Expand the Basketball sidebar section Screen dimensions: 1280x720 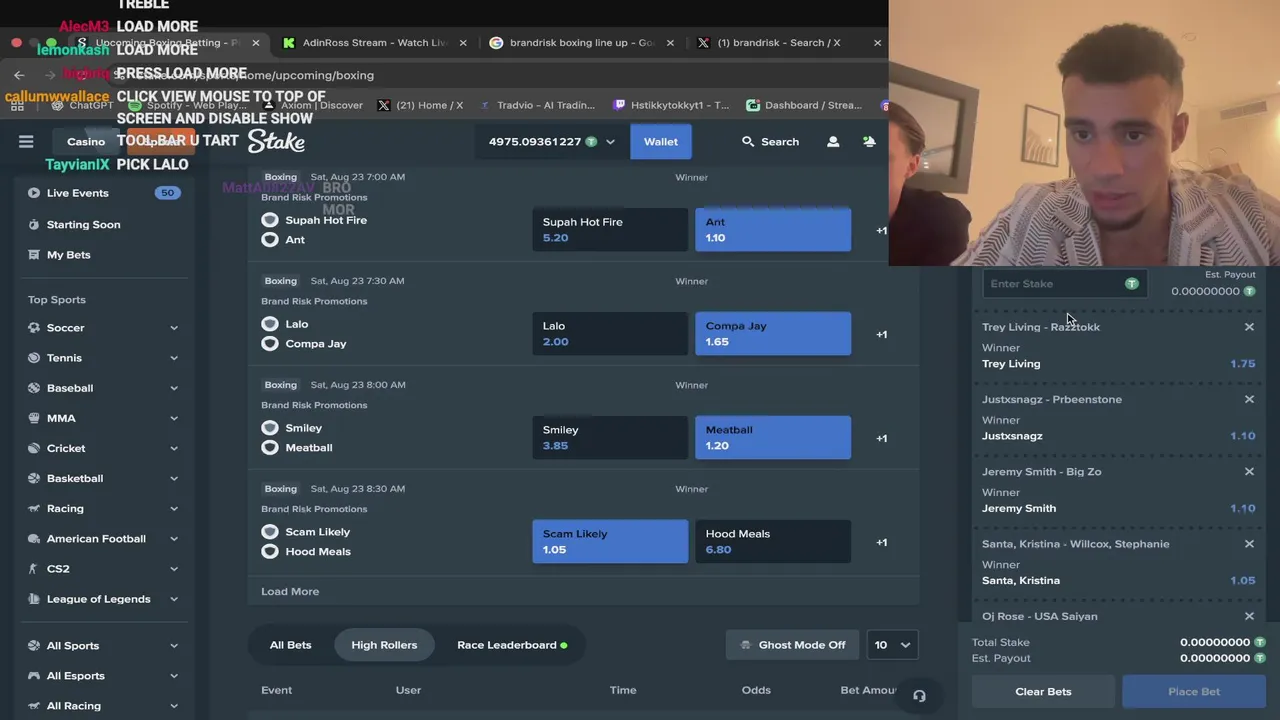pyautogui.click(x=174, y=478)
